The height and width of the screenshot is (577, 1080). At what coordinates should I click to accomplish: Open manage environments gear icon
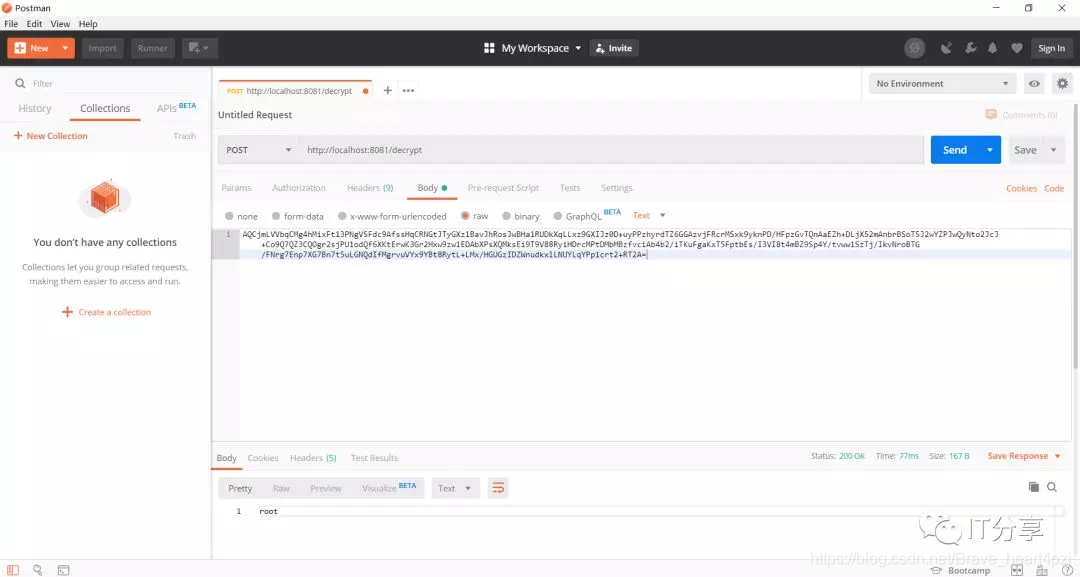(1063, 83)
